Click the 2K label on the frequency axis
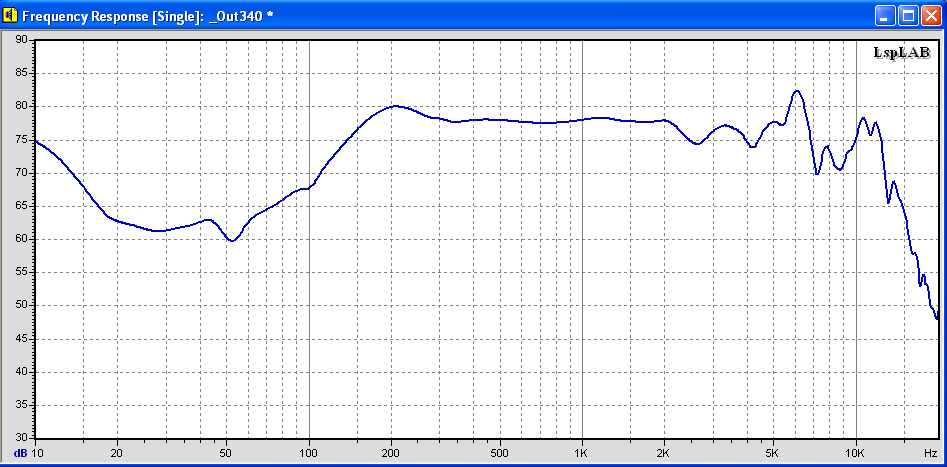This screenshot has height=467, width=947. pyautogui.click(x=664, y=452)
